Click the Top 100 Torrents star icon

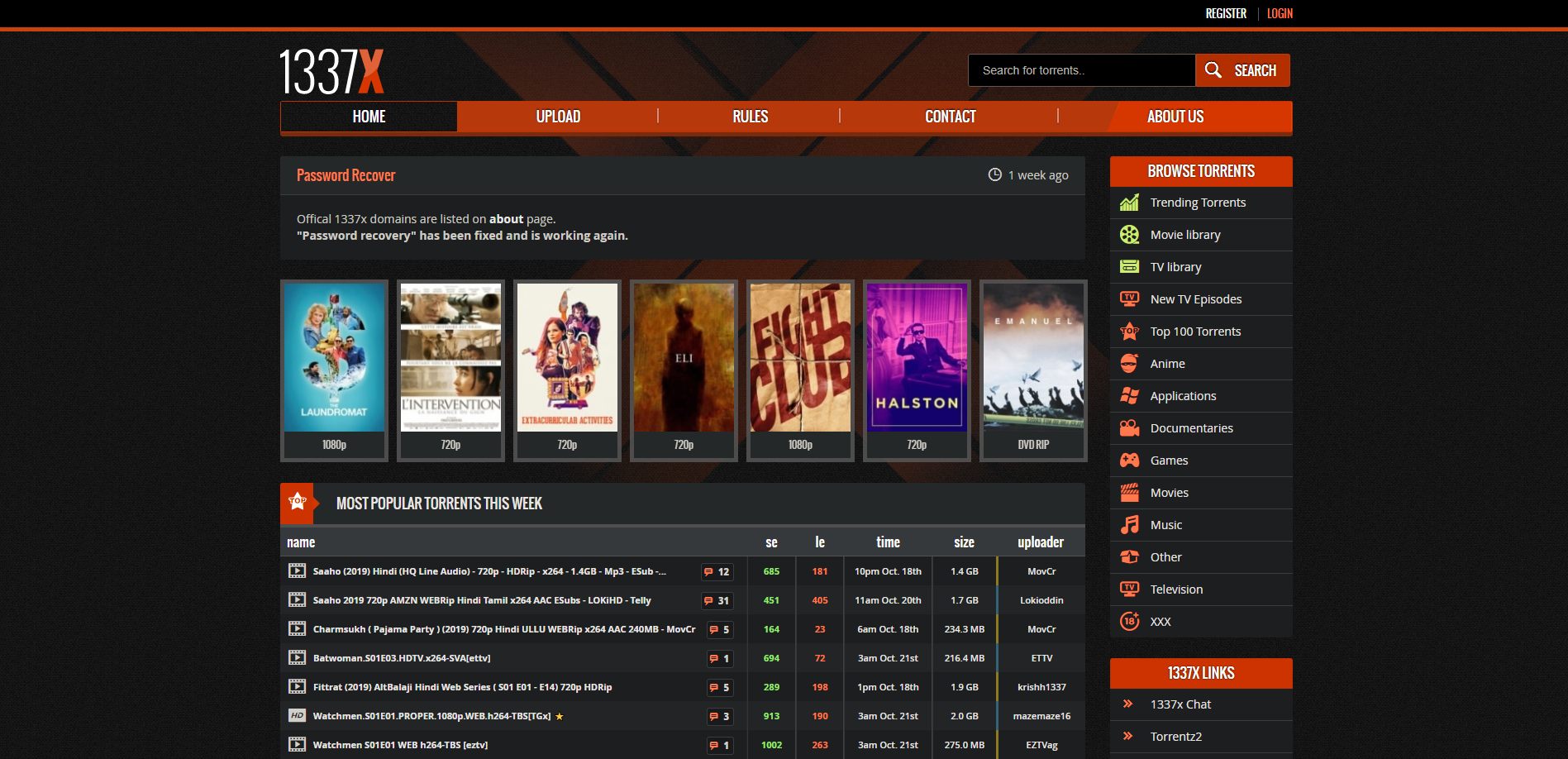[x=1129, y=332]
